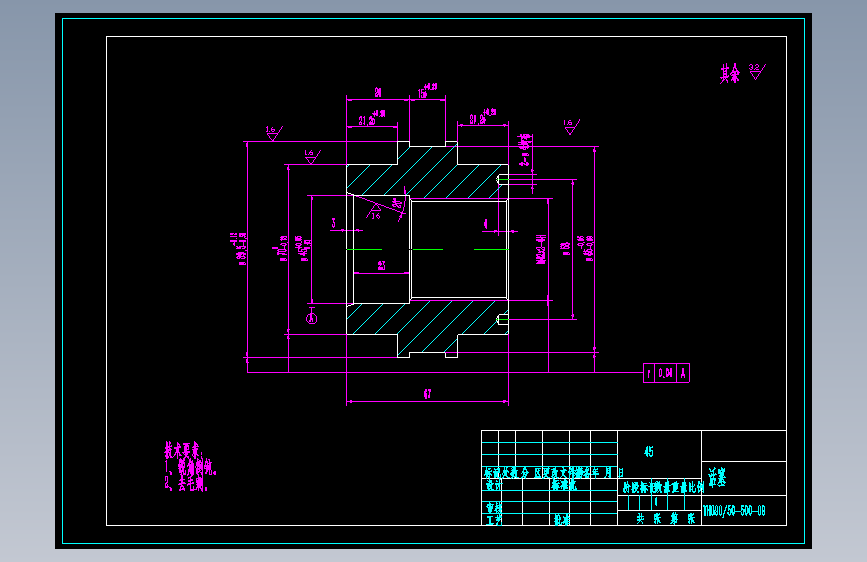The height and width of the screenshot is (562, 867).
Task: Click the vertical ø45 diameter dimension
Action: point(305,248)
